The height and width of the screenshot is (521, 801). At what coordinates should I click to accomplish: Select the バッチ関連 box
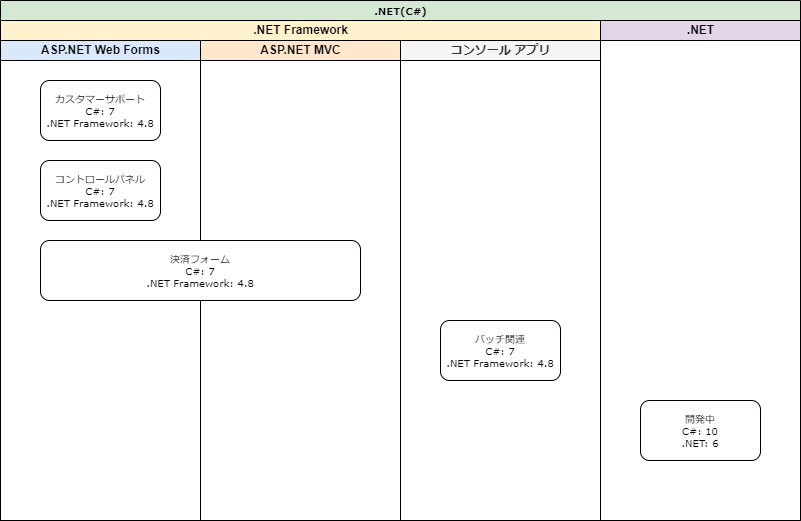point(500,350)
